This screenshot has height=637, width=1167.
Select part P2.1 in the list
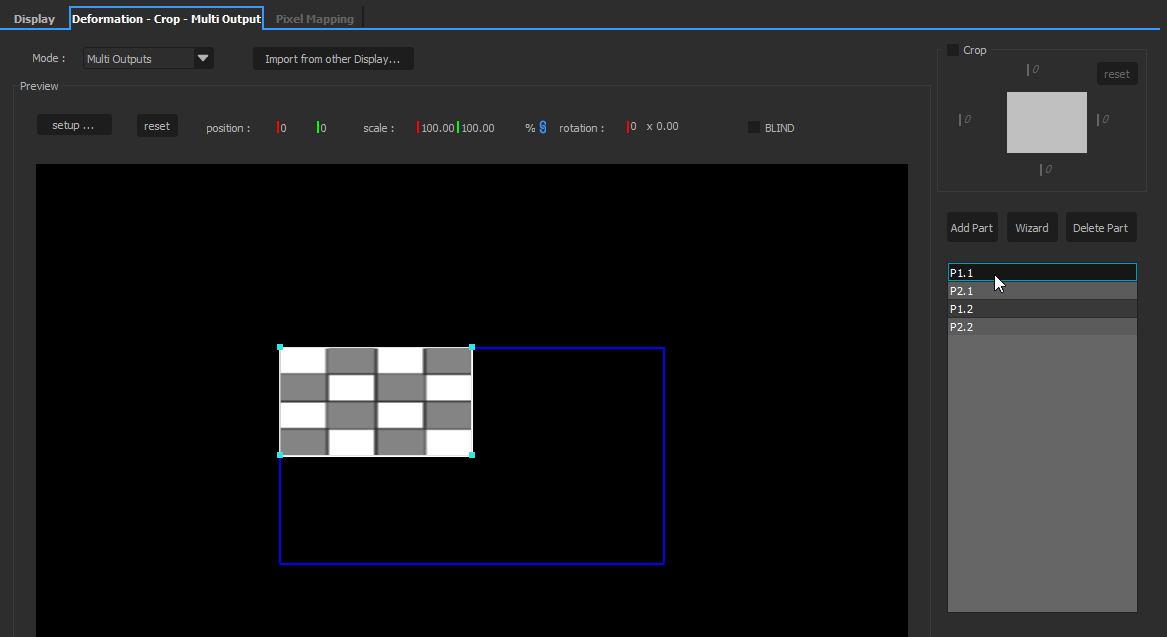click(1041, 291)
